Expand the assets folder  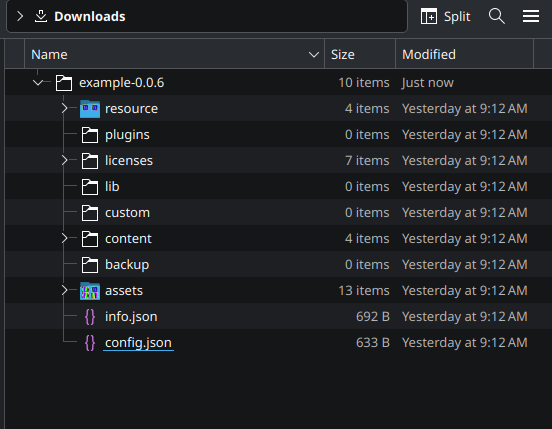(x=64, y=290)
